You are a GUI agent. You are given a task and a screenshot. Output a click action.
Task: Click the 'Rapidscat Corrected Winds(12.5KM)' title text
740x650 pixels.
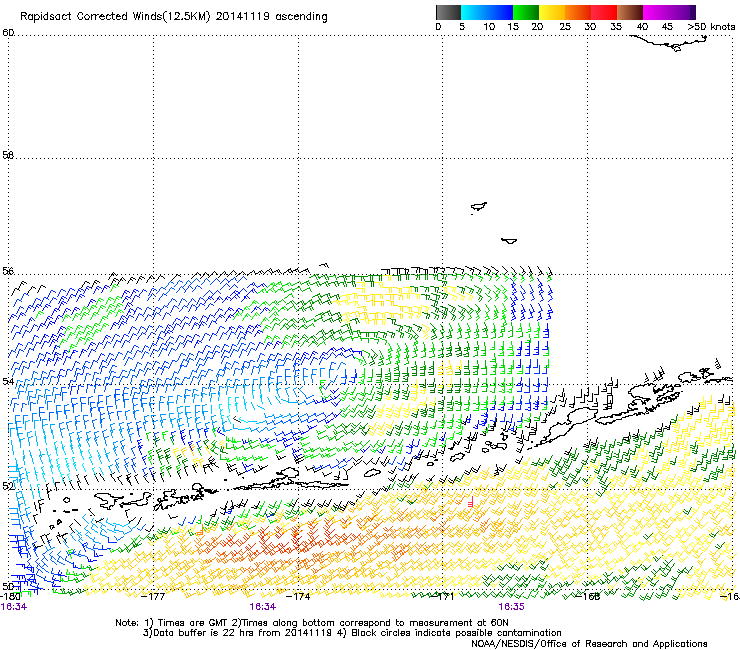(115, 17)
